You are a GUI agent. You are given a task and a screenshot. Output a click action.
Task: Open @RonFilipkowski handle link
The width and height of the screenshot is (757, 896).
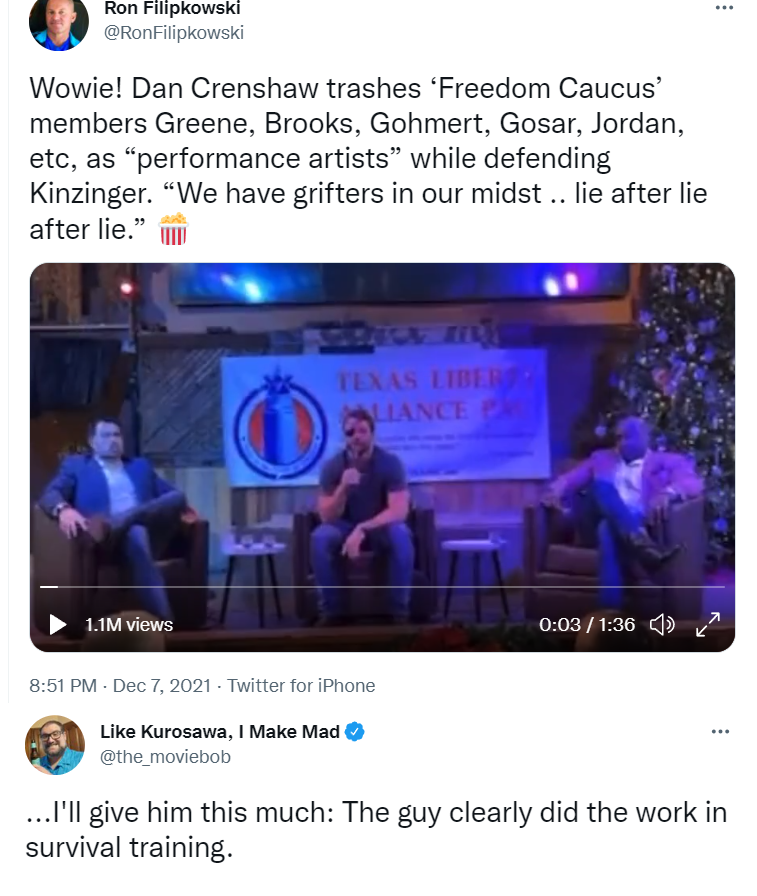(x=174, y=33)
